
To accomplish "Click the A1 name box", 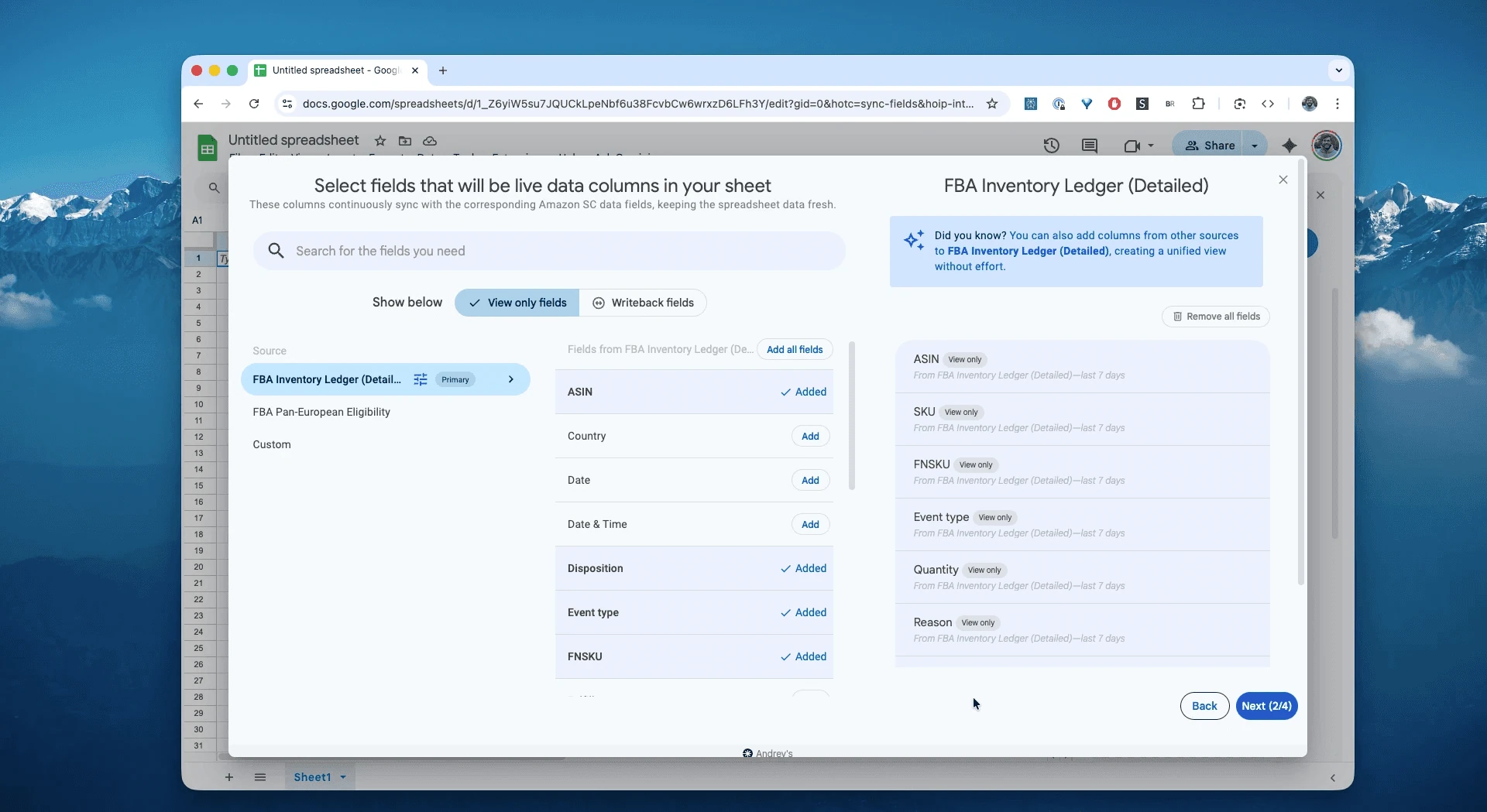I will point(197,221).
